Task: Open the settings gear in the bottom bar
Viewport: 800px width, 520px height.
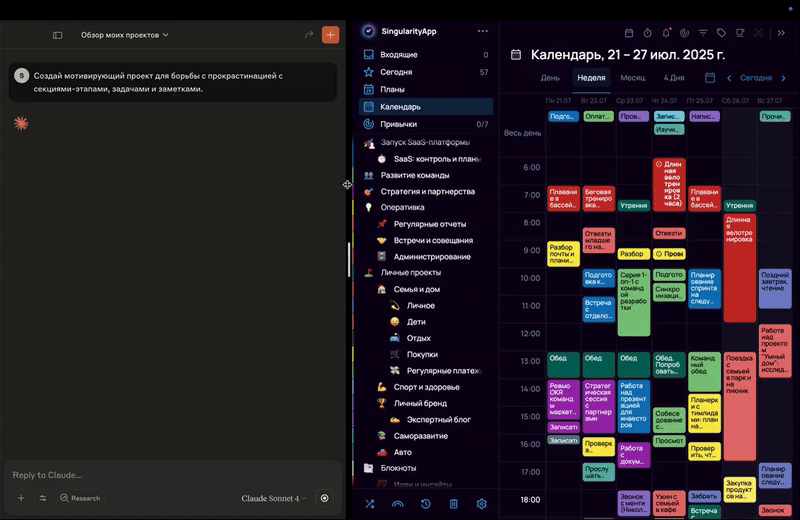Action: point(481,504)
